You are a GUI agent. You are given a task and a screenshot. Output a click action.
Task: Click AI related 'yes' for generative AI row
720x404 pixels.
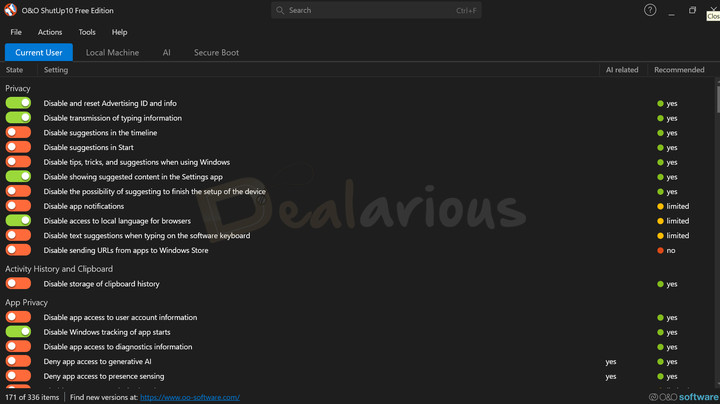(x=611, y=361)
